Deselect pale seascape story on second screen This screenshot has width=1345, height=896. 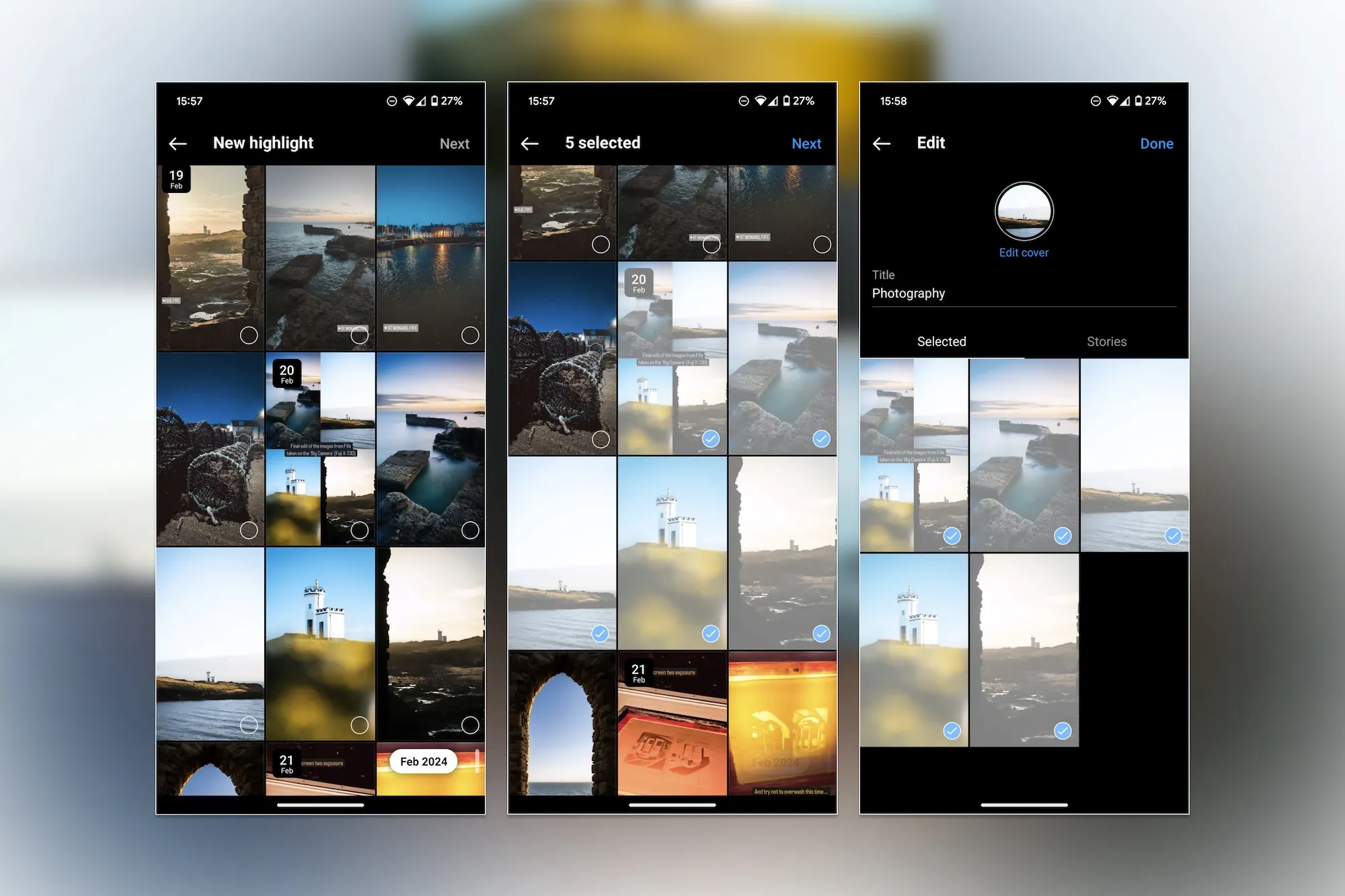click(x=600, y=634)
